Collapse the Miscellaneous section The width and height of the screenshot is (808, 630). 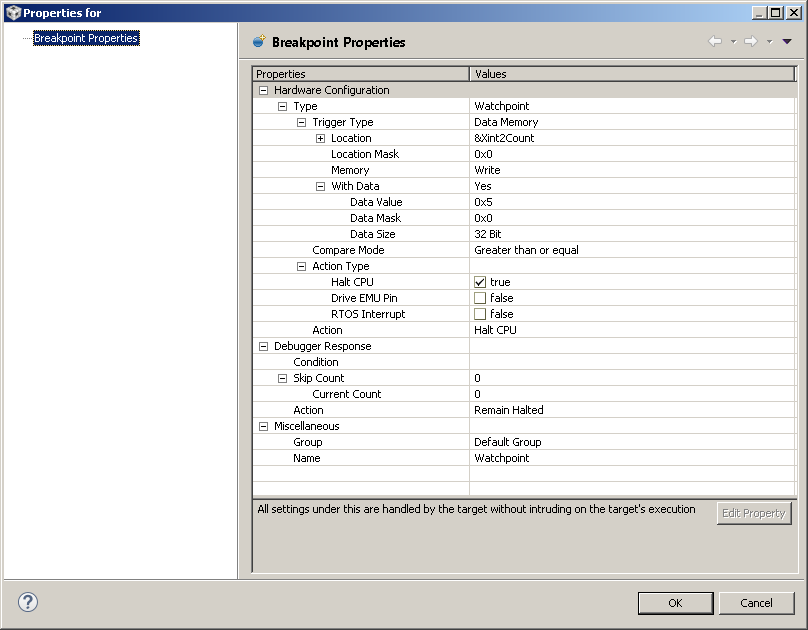pos(263,426)
